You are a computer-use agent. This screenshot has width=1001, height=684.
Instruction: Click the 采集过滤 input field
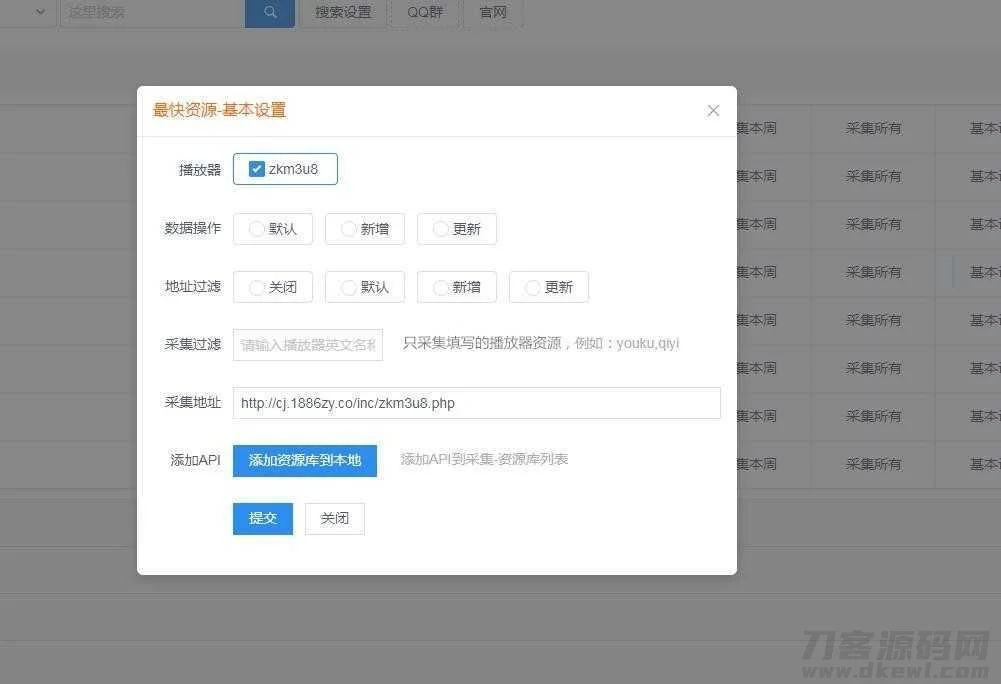tap(307, 344)
